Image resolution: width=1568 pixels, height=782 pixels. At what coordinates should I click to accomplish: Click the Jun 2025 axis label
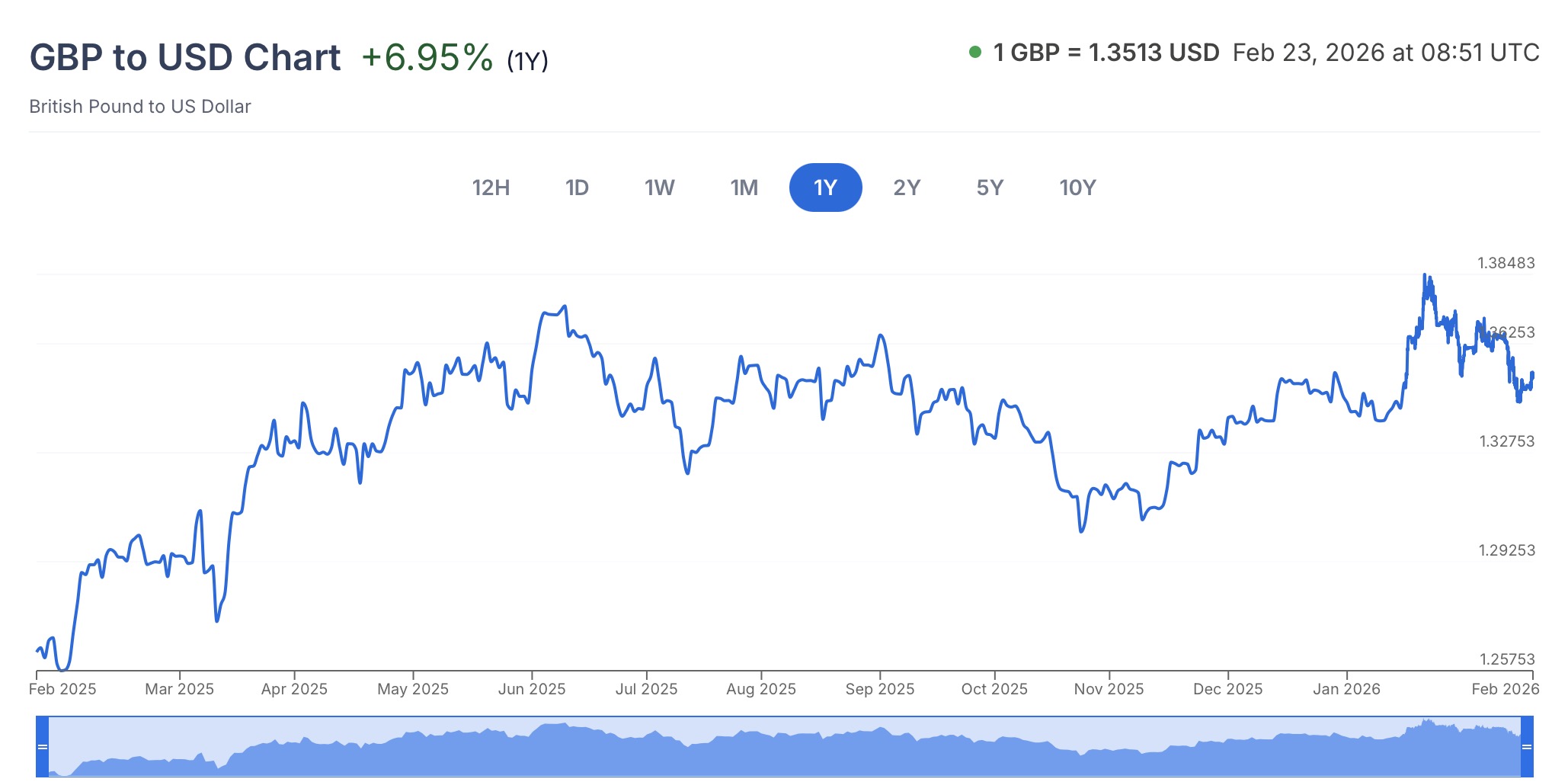pos(532,689)
